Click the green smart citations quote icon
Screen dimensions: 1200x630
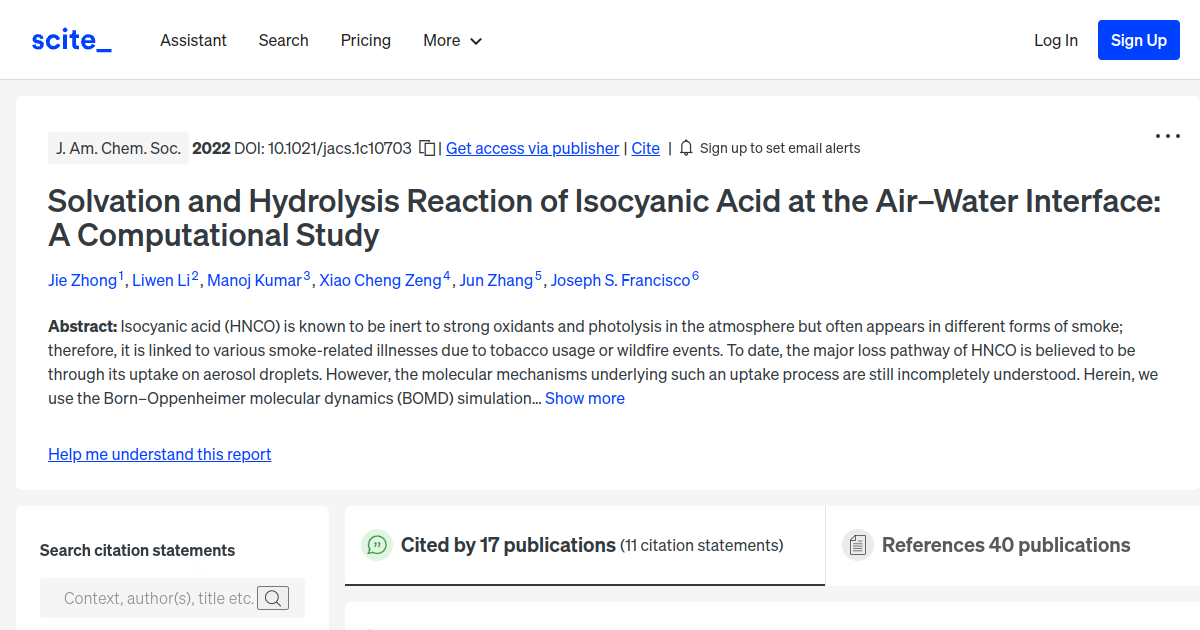pyautogui.click(x=376, y=545)
